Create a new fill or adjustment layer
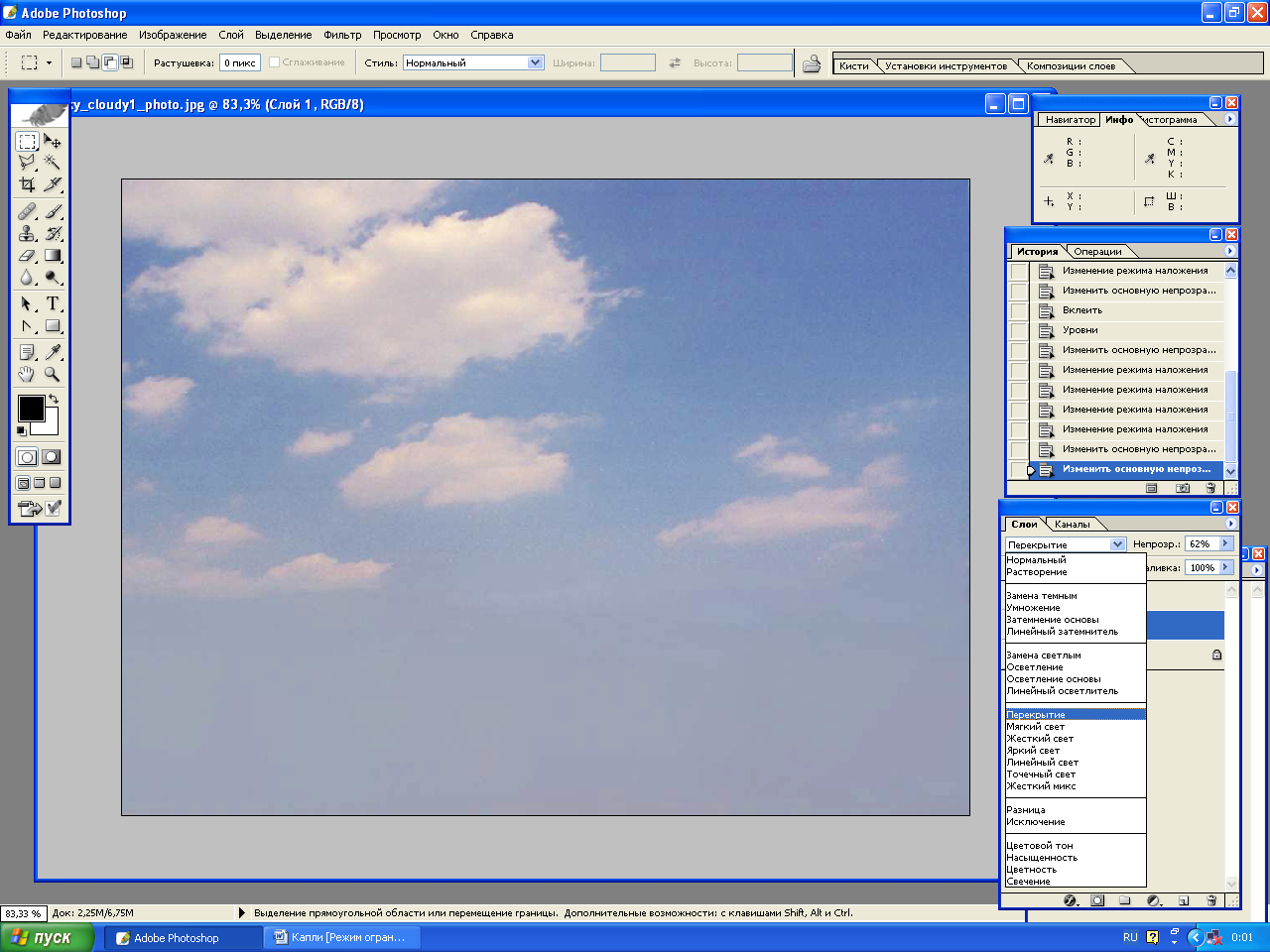This screenshot has height=952, width=1270. [1154, 900]
